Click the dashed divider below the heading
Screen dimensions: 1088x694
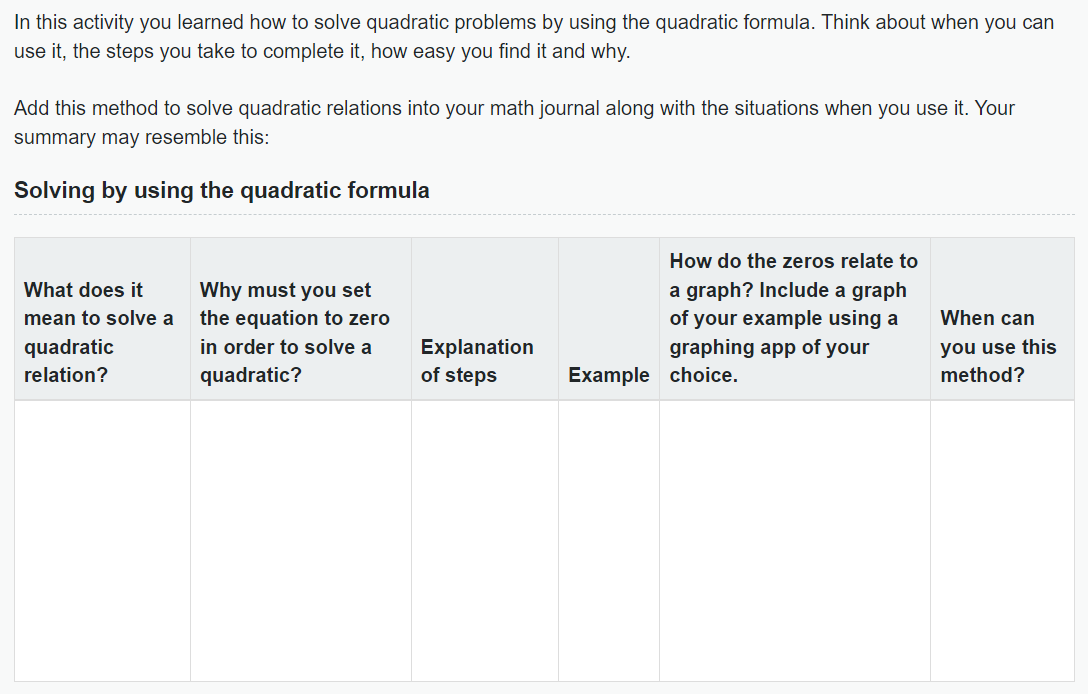(544, 214)
